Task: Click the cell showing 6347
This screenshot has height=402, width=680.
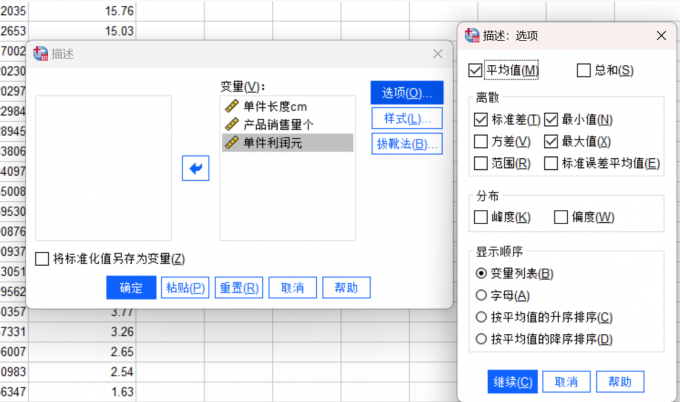Action: pyautogui.click(x=14, y=392)
